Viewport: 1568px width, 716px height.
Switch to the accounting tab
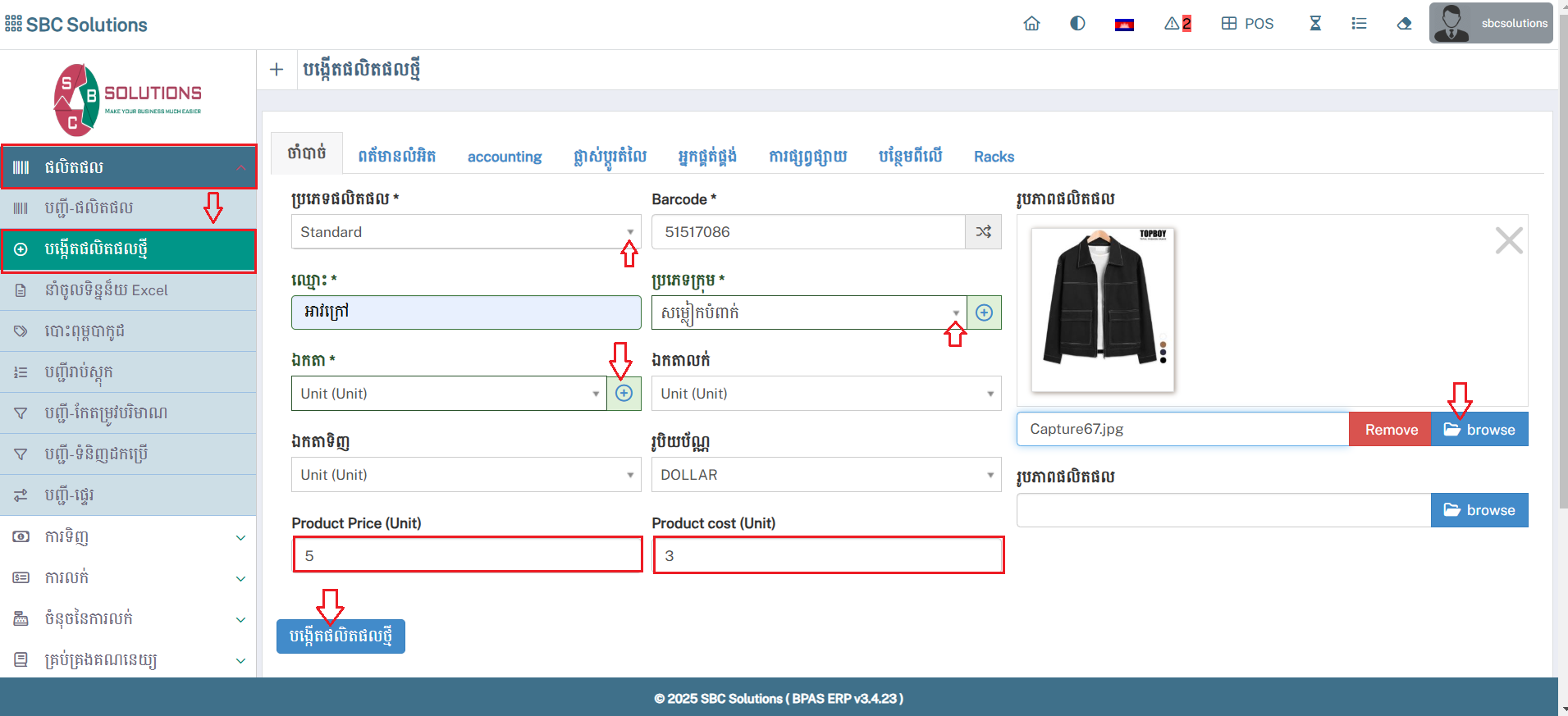click(x=504, y=157)
